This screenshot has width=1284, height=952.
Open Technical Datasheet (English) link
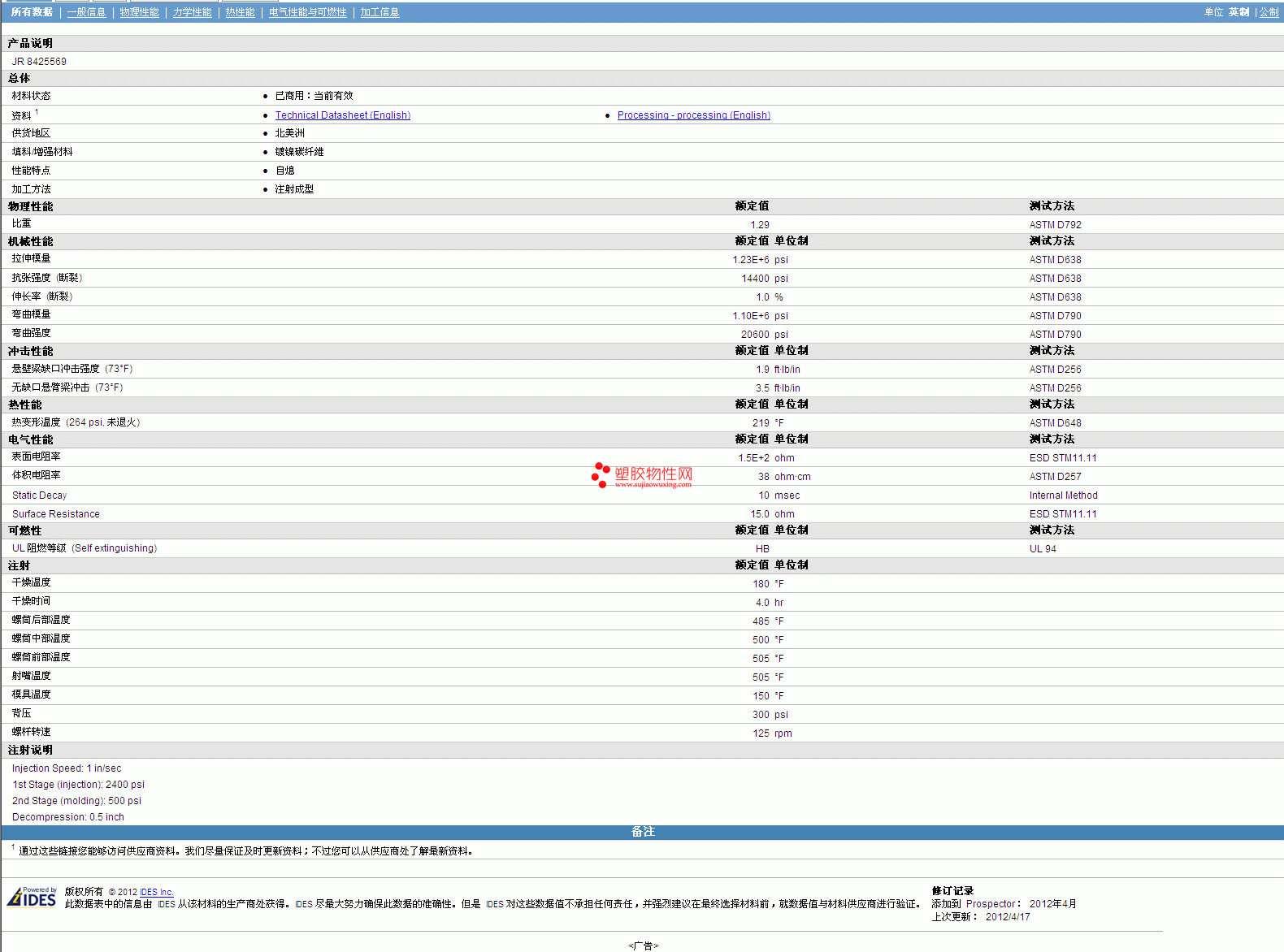pos(342,115)
